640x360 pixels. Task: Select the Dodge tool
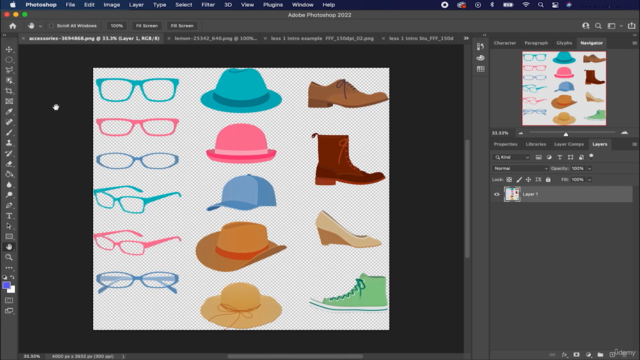click(x=9, y=195)
